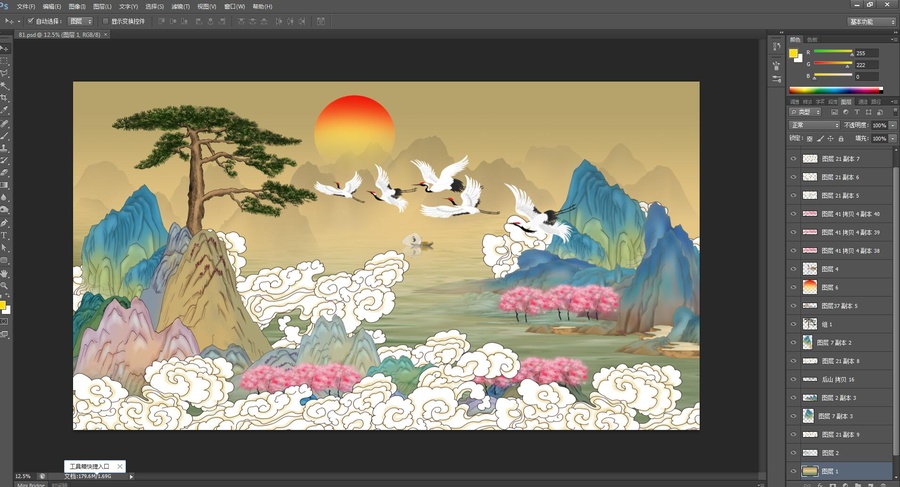Toggle the 自动选择 checkbox
The width and height of the screenshot is (900, 487).
[31, 21]
